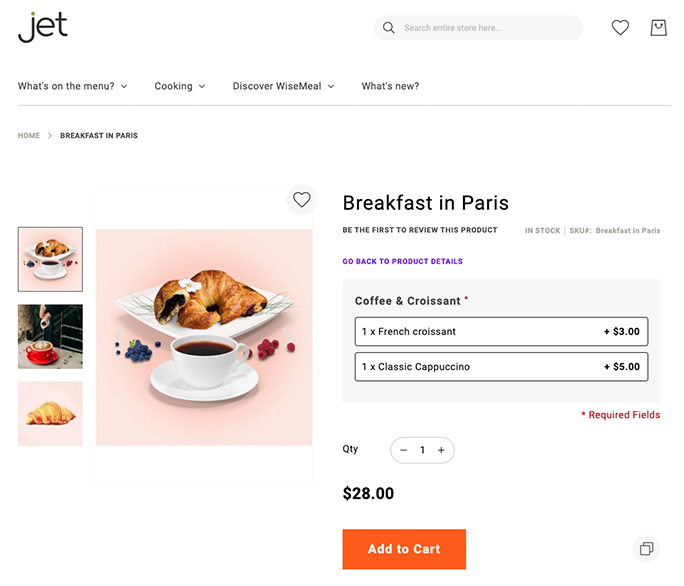Click "Go back to product details" link

tap(402, 262)
